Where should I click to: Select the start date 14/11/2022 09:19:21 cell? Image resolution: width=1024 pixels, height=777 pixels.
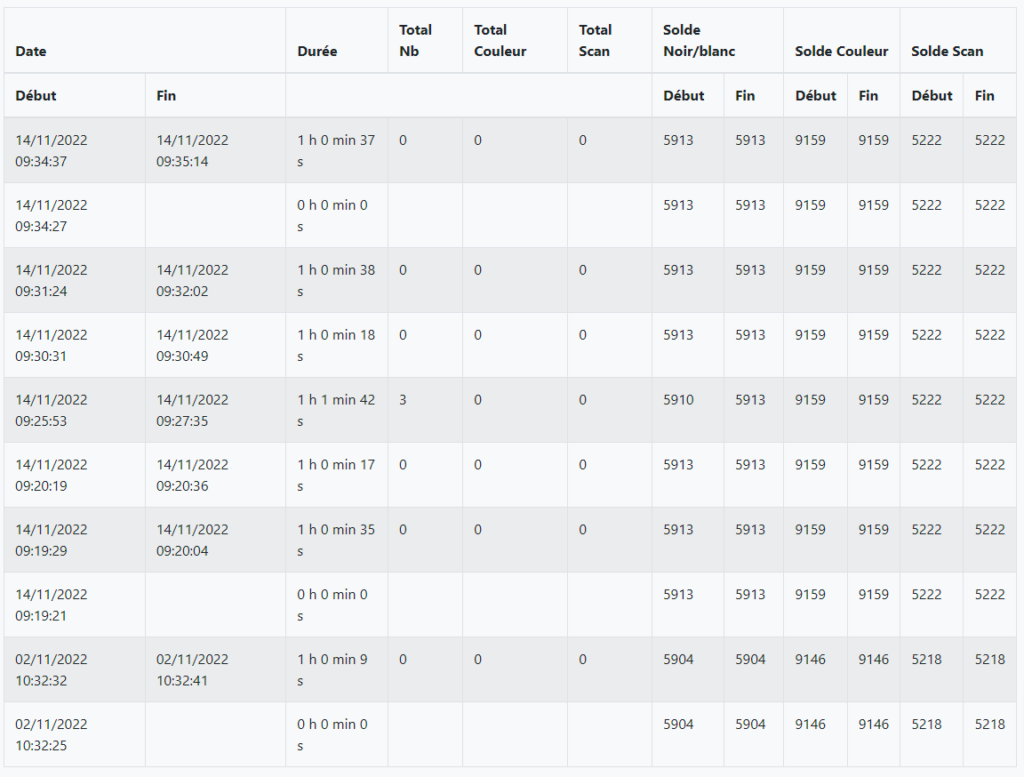click(x=51, y=605)
